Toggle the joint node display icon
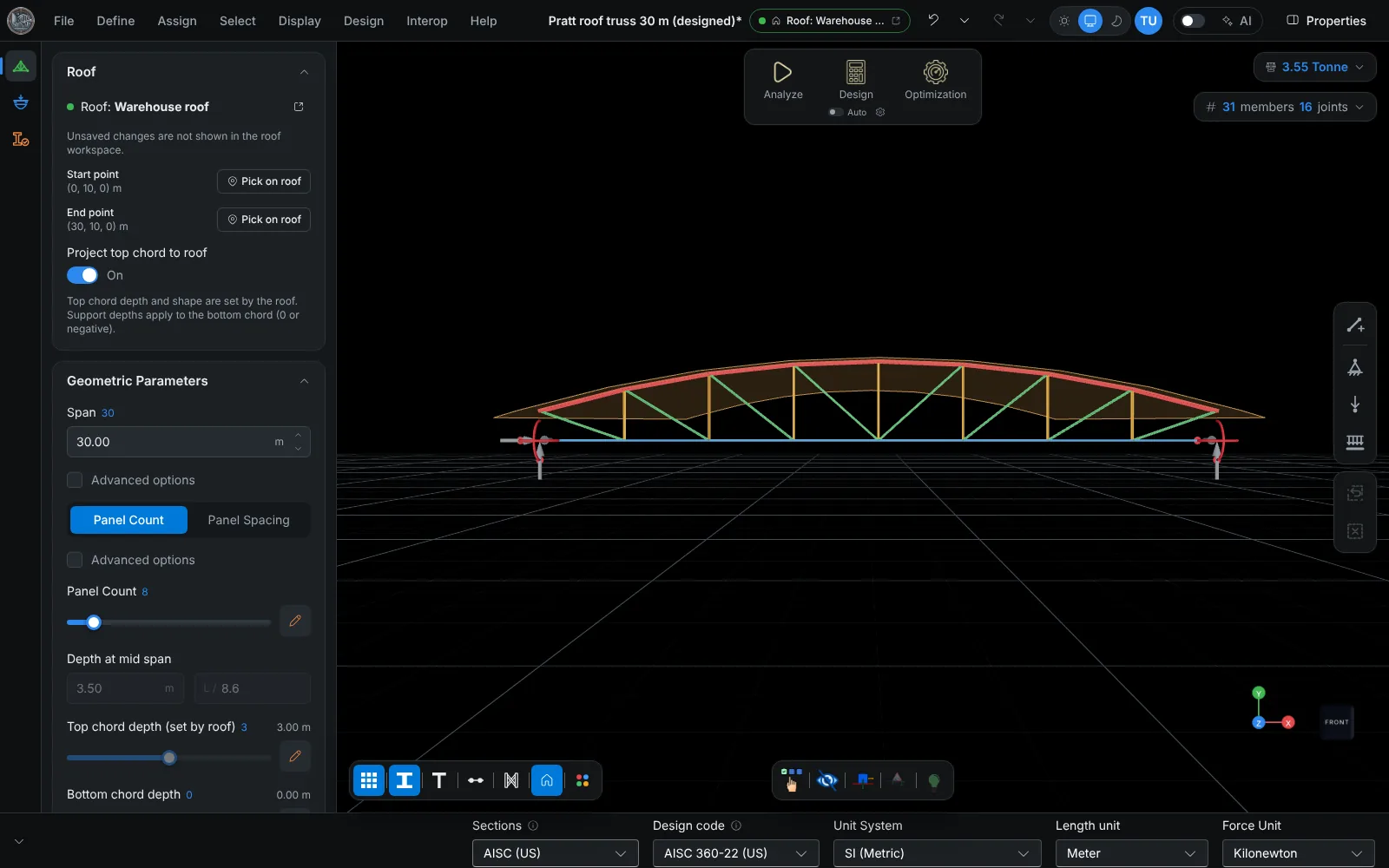 (476, 780)
